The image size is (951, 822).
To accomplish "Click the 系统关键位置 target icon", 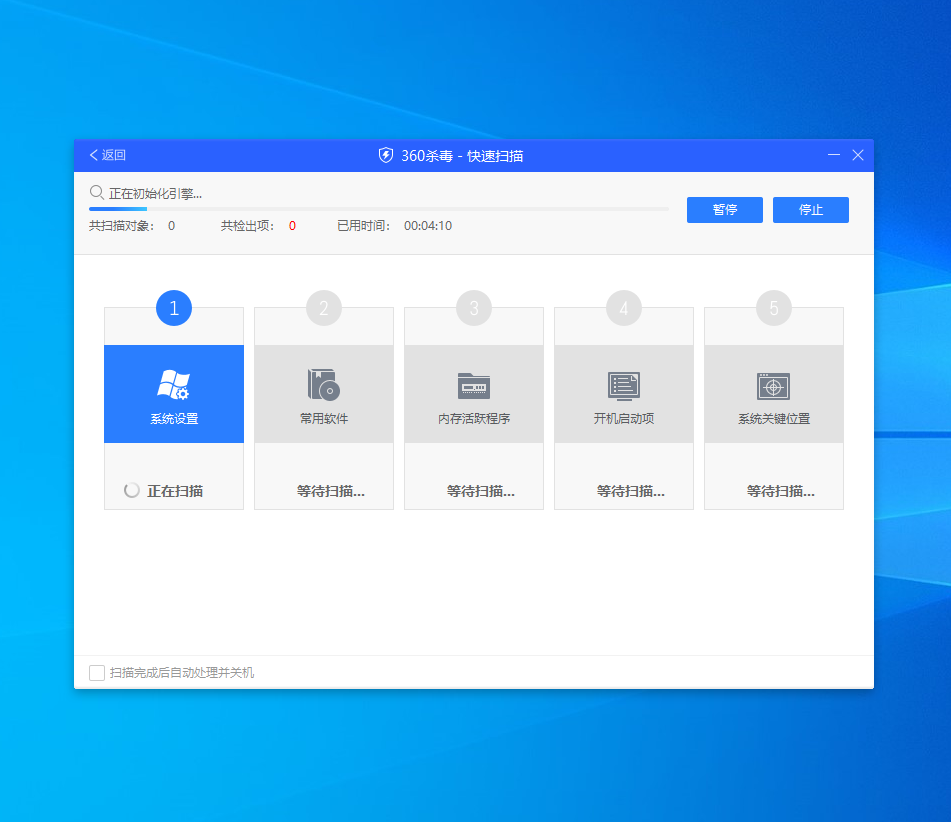I will (773, 385).
